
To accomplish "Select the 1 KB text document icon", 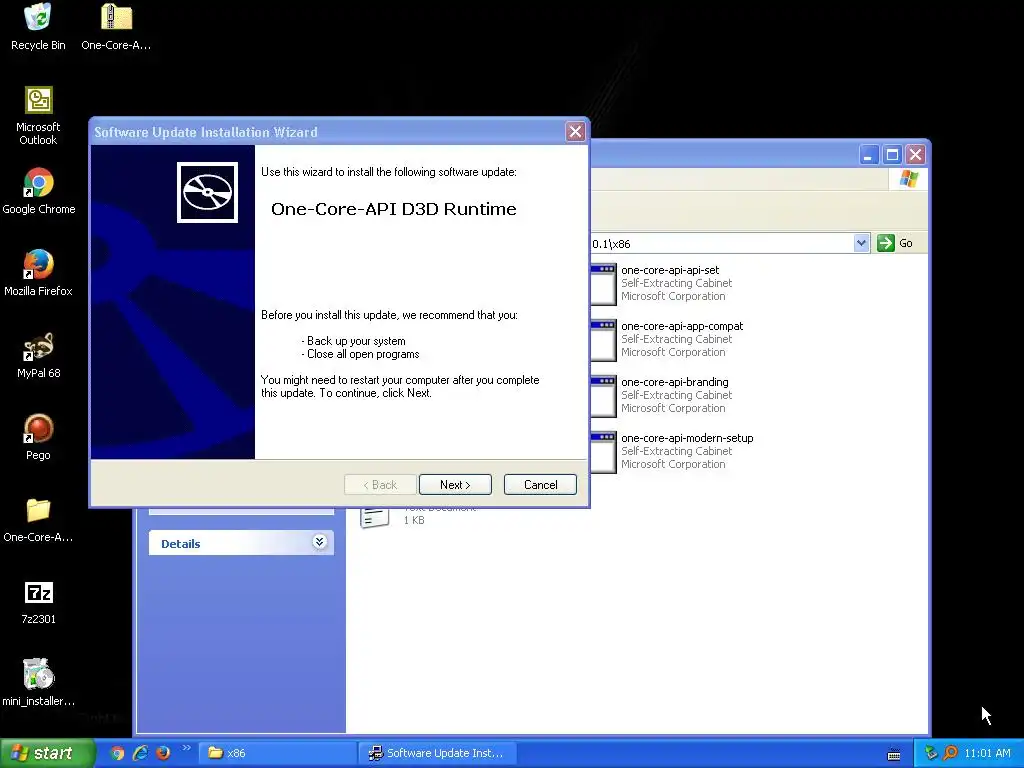I will [375, 518].
